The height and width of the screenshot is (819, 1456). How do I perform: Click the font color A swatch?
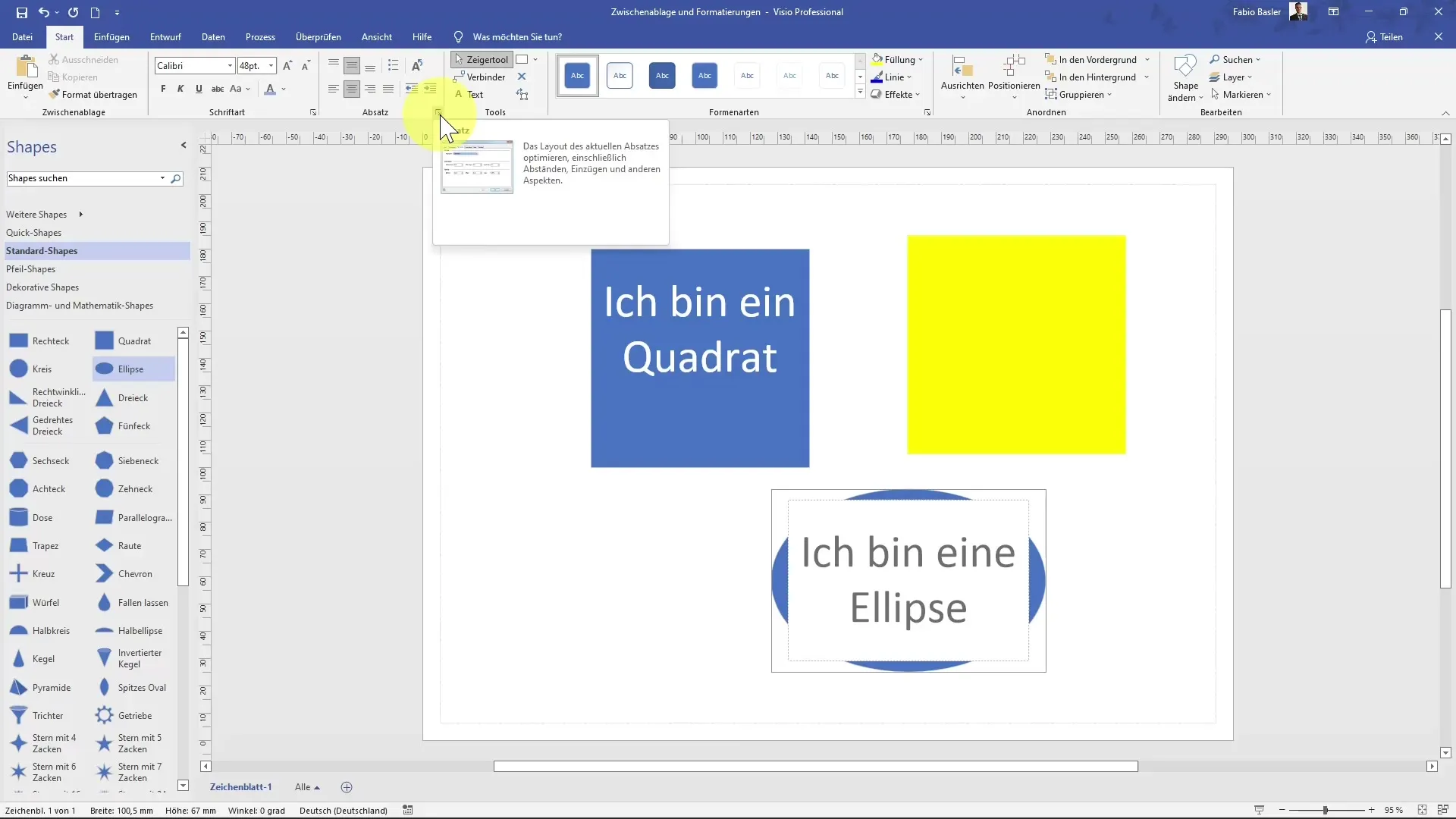tap(270, 89)
